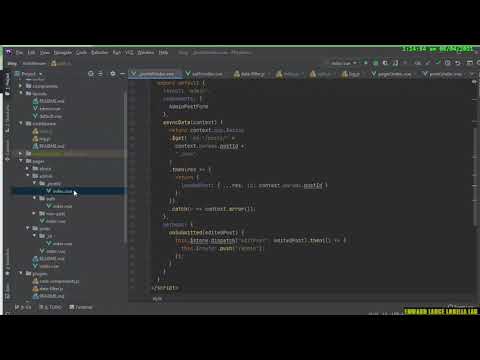
Task: Collapse the auth folder under admin
Action: tap(34, 198)
